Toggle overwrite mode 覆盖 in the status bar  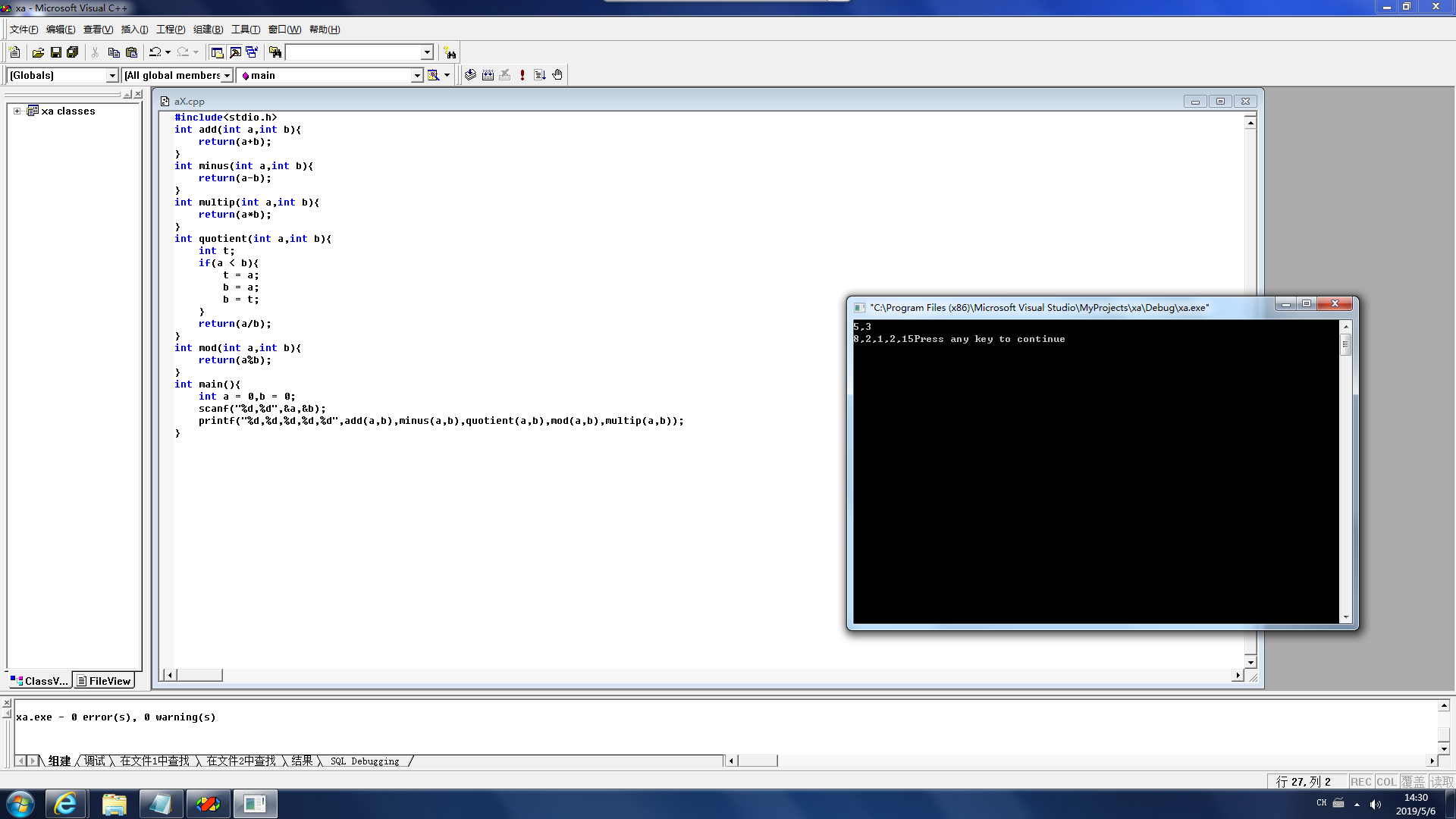coord(1413,782)
